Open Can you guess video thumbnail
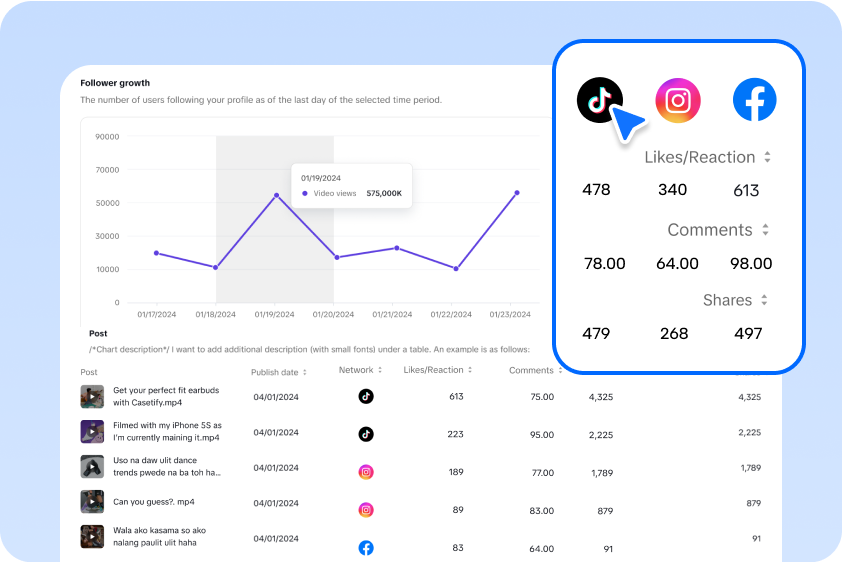 tap(92, 502)
